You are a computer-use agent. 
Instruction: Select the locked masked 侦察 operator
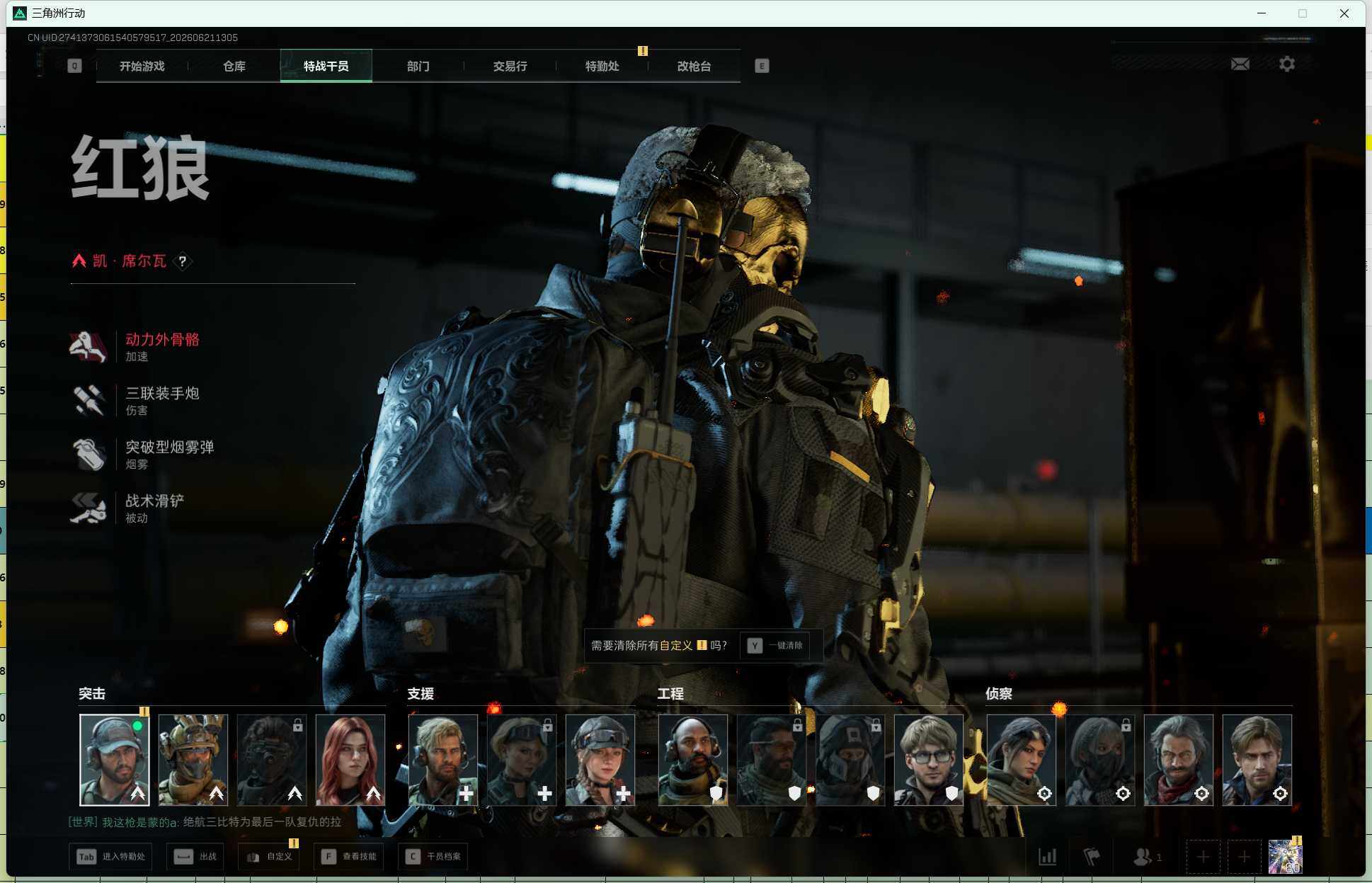point(1100,760)
